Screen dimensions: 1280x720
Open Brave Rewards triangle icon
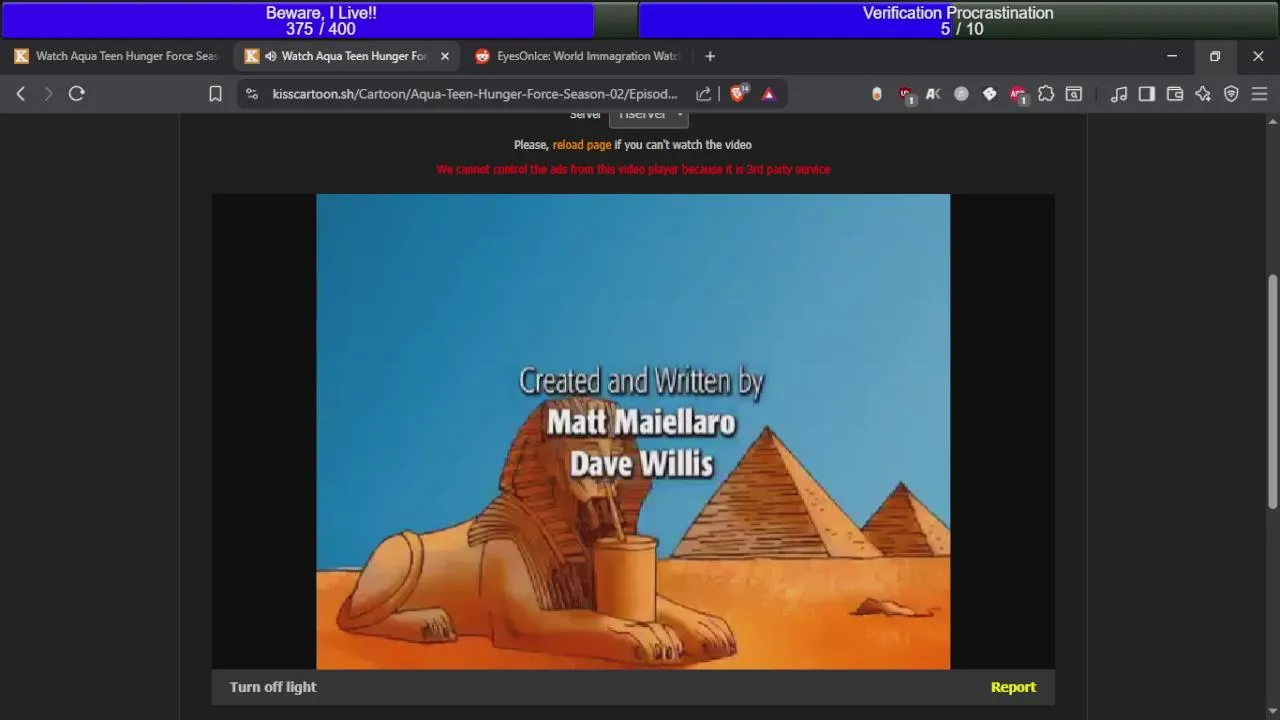[x=769, y=94]
